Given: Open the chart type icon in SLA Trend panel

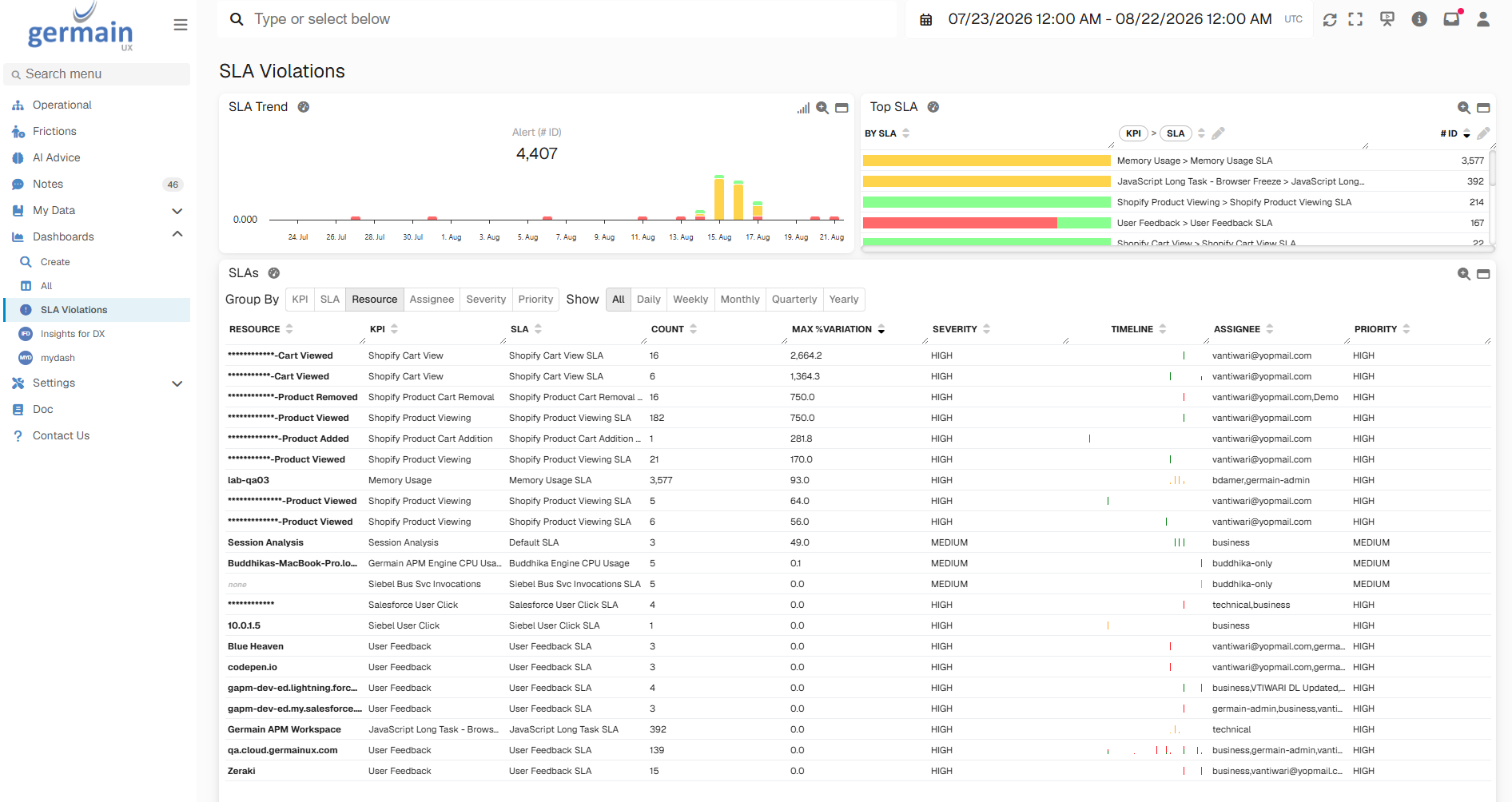Looking at the screenshot, I should point(803,108).
